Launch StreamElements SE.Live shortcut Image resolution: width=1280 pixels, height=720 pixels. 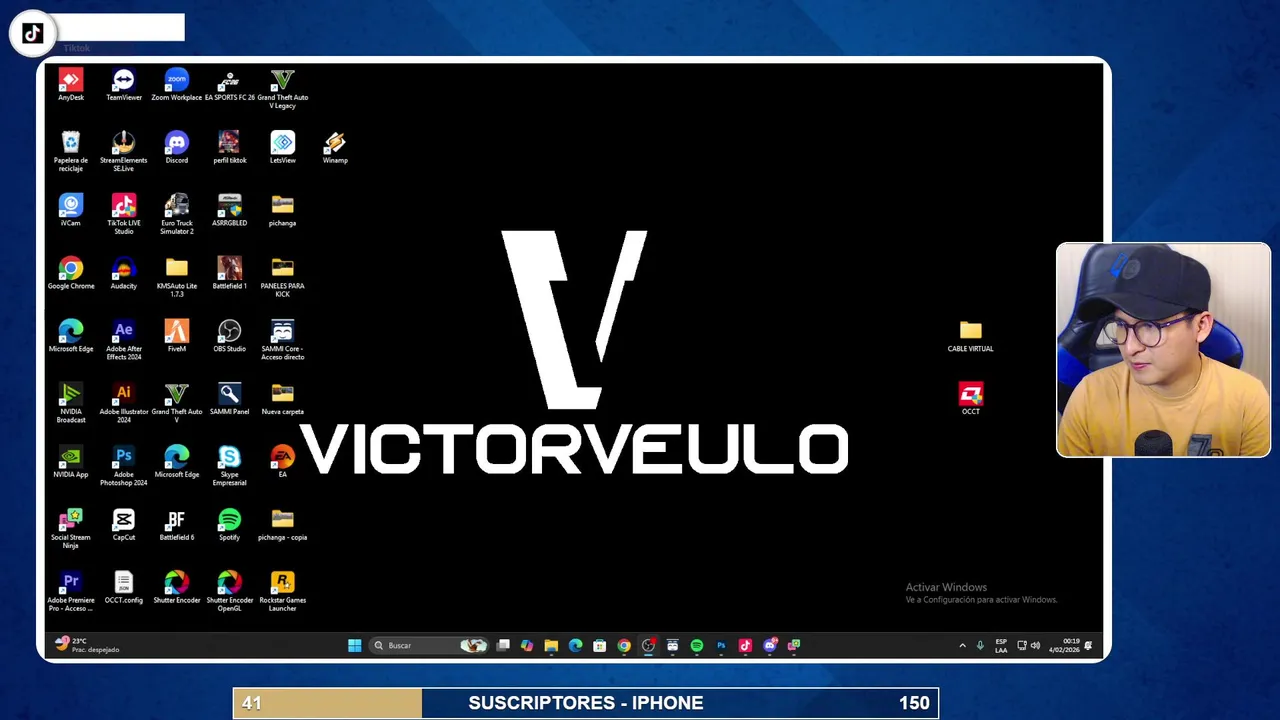(124, 151)
